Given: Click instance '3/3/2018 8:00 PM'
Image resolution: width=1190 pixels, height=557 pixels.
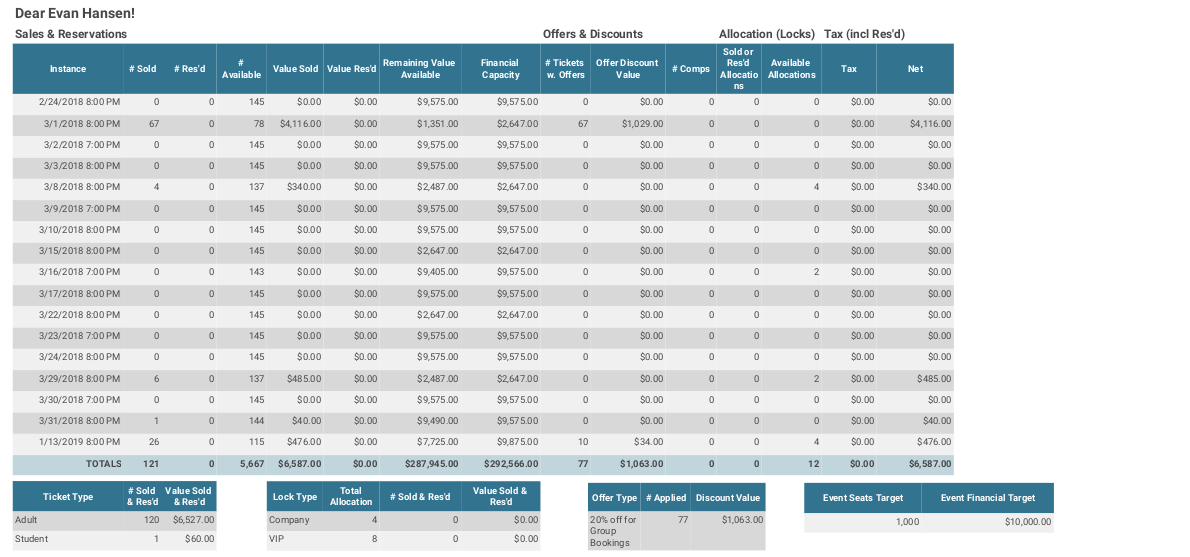Looking at the screenshot, I should 81,165.
